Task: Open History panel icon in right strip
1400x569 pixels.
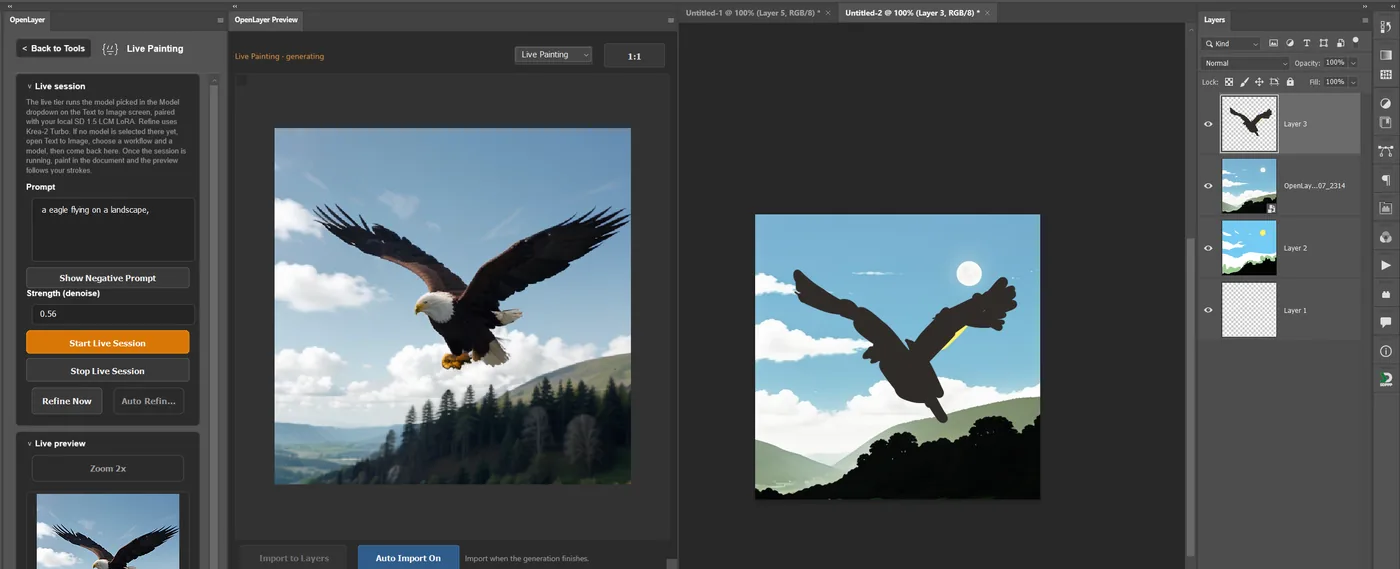Action: coord(1385,27)
